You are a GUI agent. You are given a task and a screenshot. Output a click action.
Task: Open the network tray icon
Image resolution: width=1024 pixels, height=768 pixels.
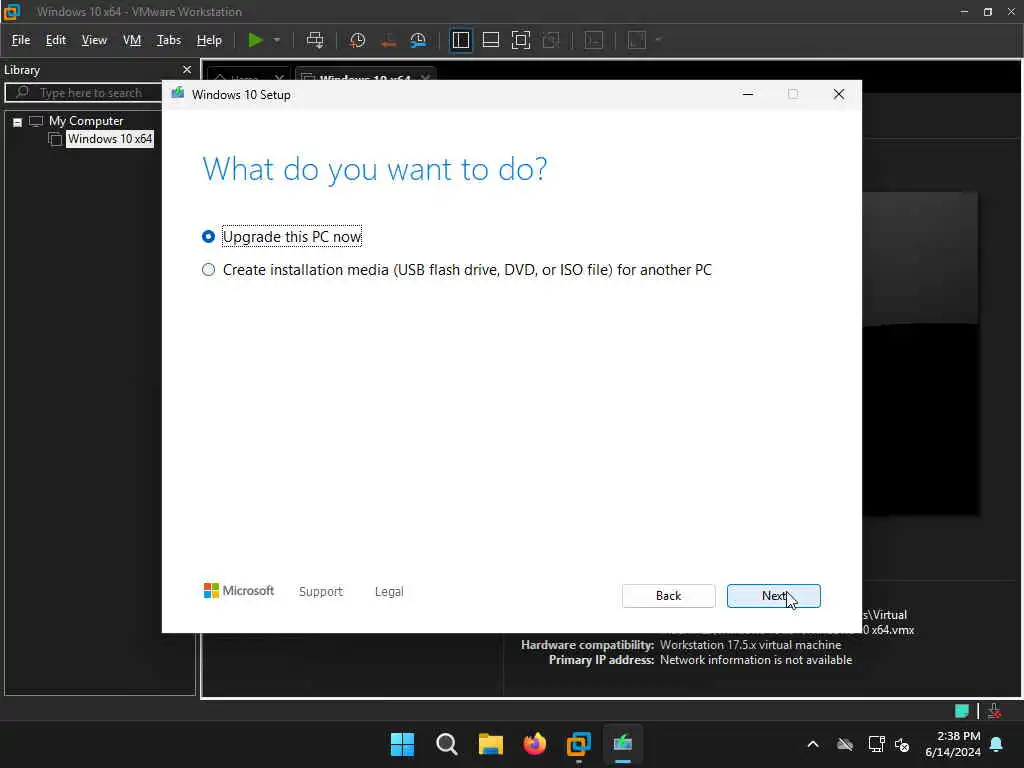[876, 744]
